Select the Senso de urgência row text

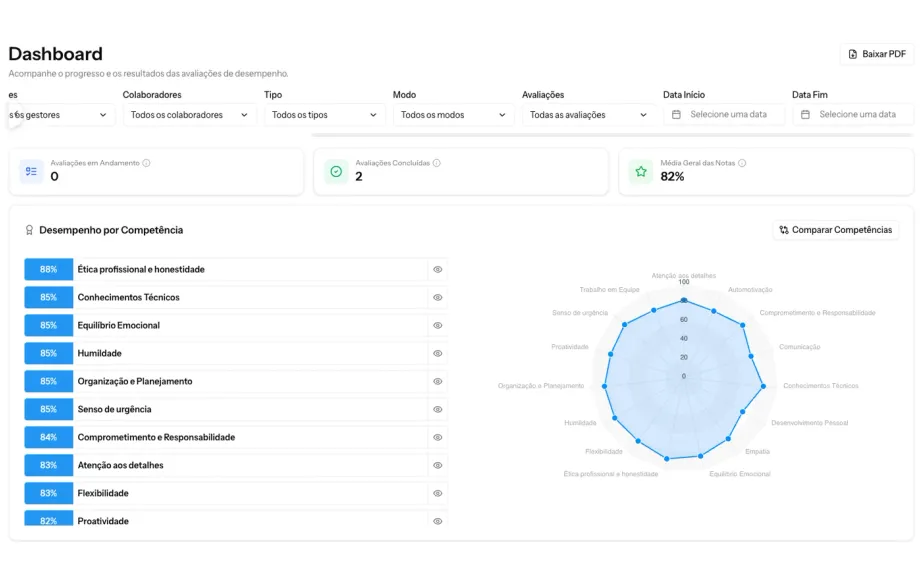[x=114, y=409]
